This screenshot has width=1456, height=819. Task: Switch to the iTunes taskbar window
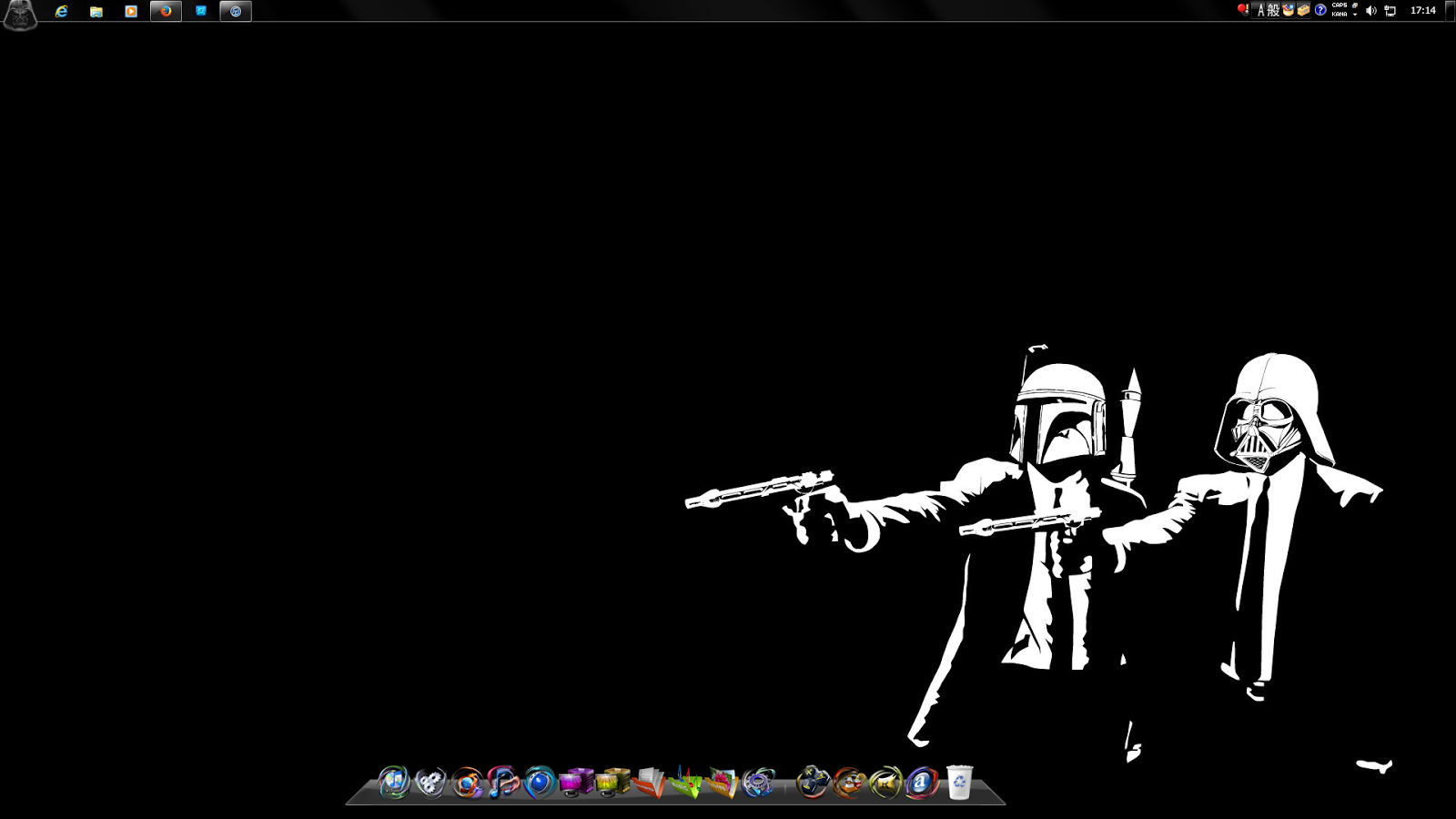[236, 11]
